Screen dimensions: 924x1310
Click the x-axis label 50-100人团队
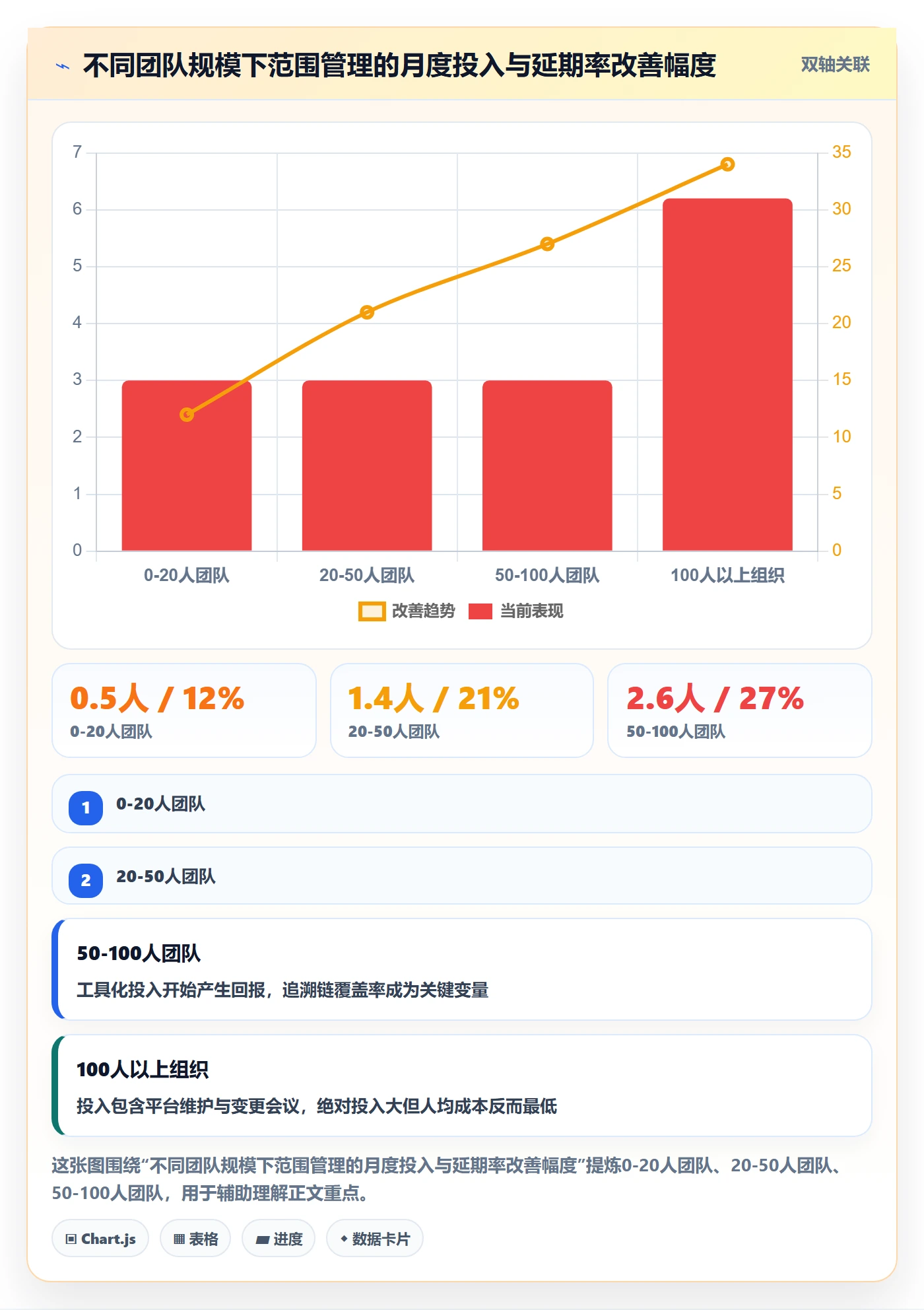[x=547, y=576]
